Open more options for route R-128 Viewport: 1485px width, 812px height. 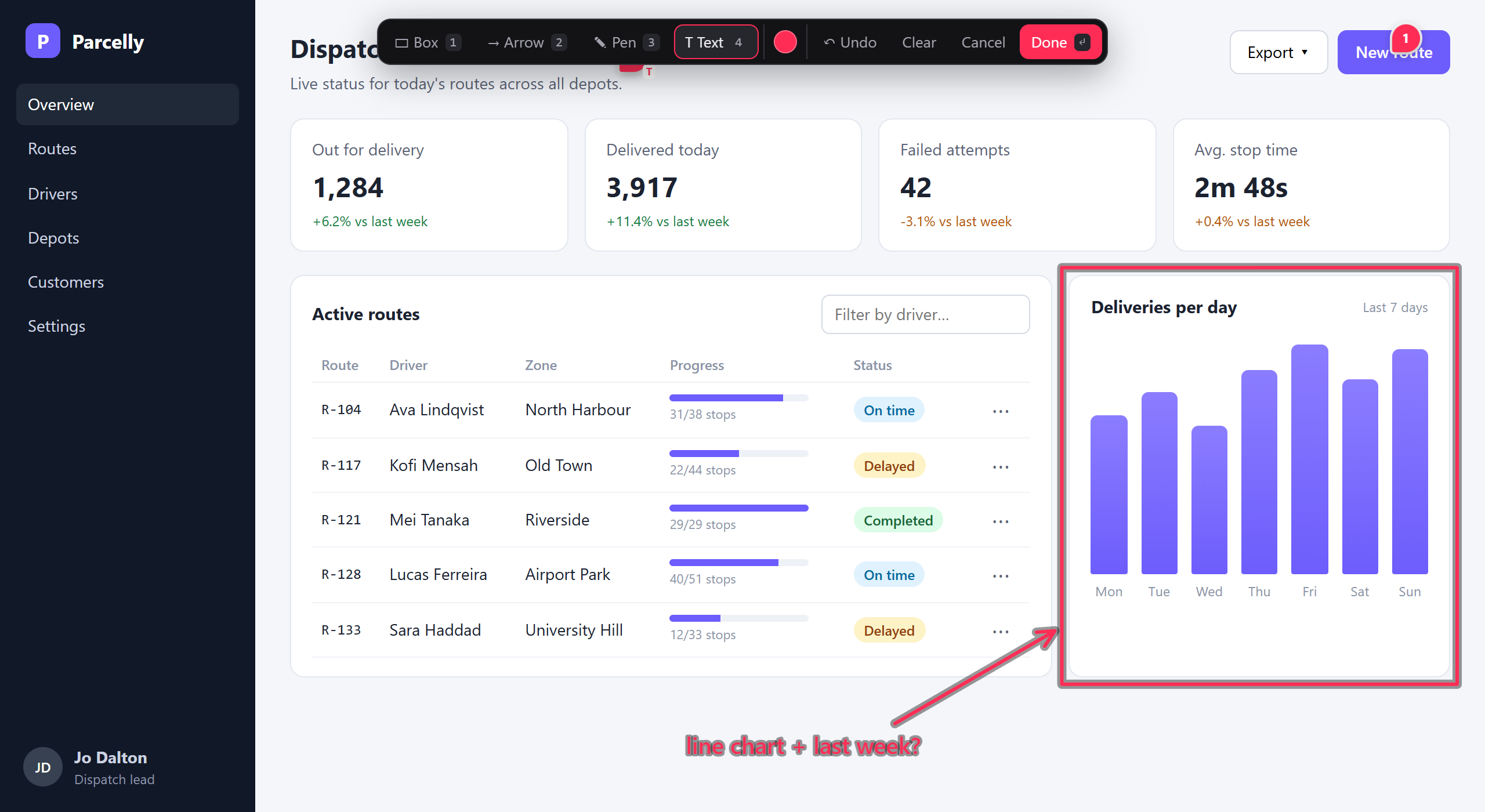(x=1001, y=576)
